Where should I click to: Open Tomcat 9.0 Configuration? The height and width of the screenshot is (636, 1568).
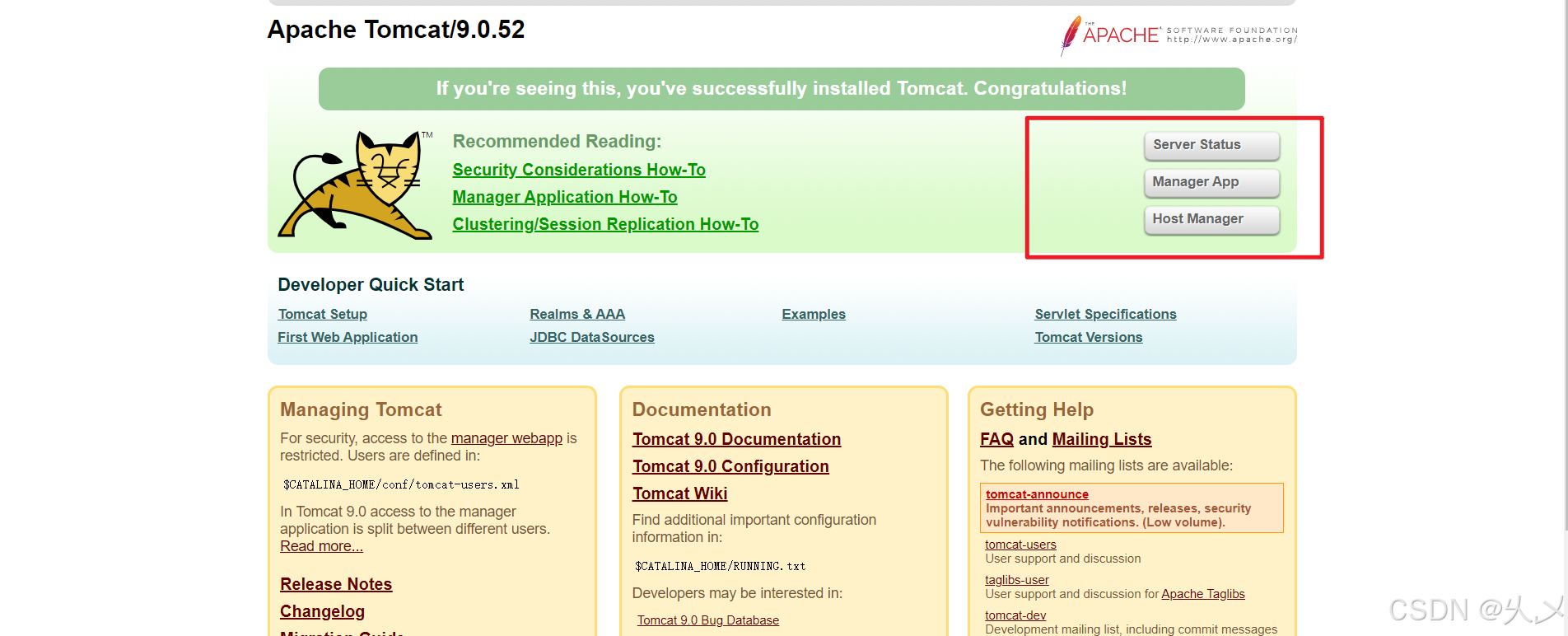tap(730, 466)
